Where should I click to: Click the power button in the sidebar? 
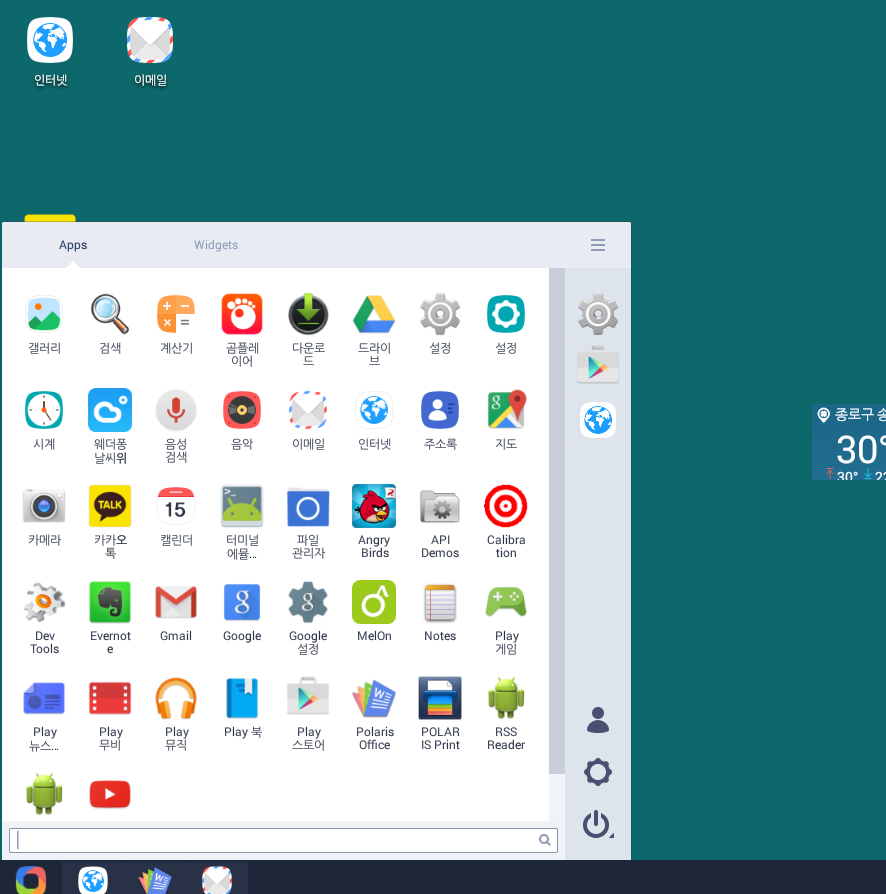(597, 824)
